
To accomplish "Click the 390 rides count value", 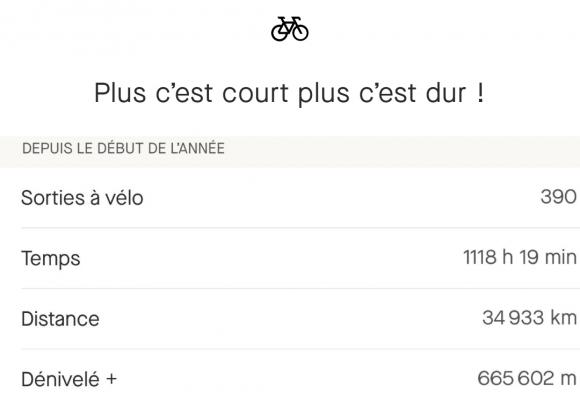I will tap(559, 196).
